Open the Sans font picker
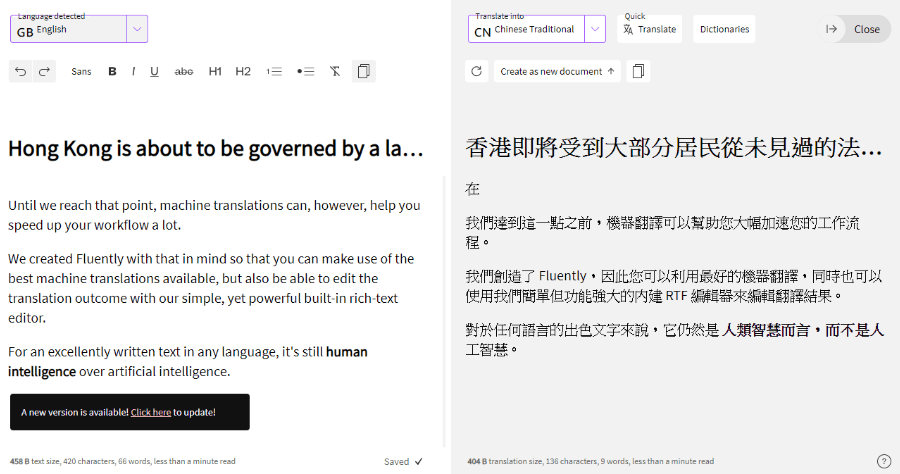Viewport: 900px width, 474px height. click(x=81, y=71)
